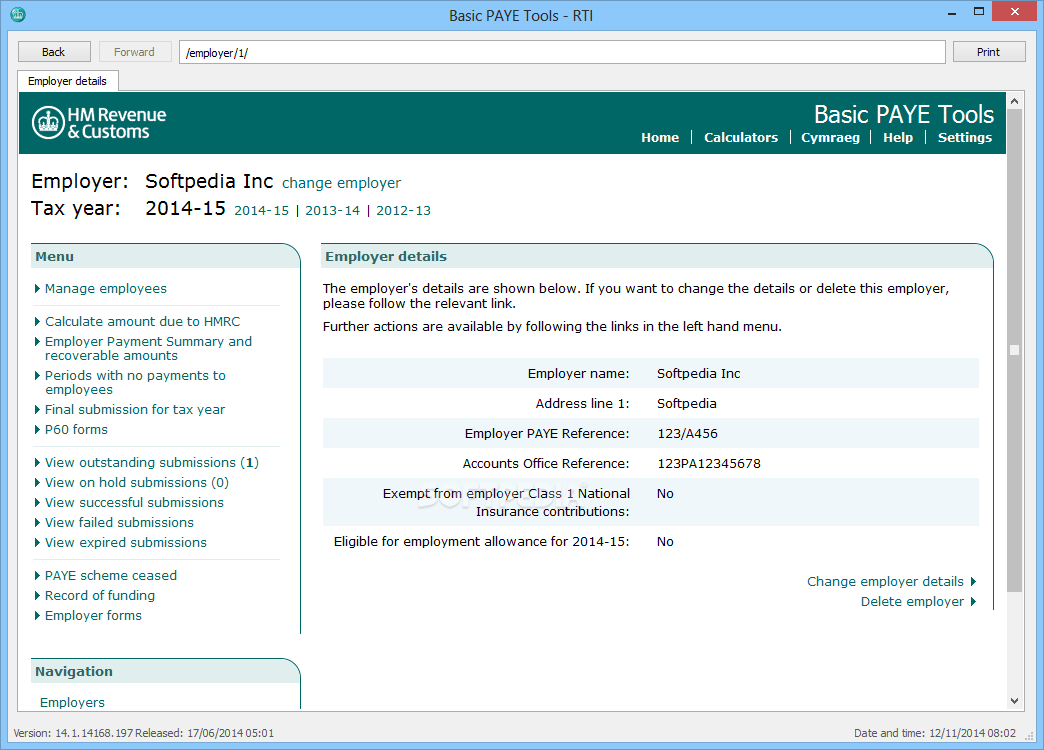Click the arrow beside Record of funding

37,595
